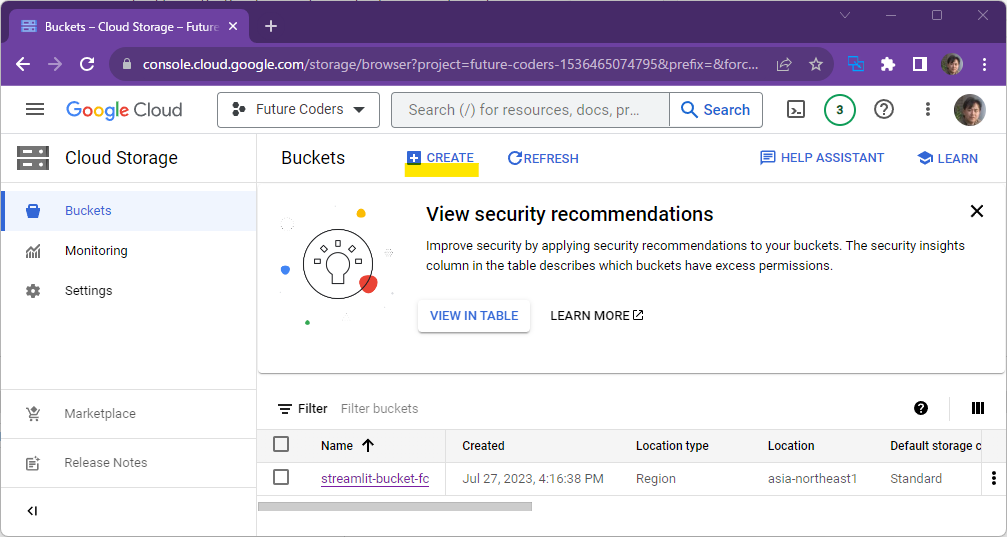This screenshot has height=537, width=1007.
Task: Click the asia-northeast1 location cell
Action: [812, 479]
